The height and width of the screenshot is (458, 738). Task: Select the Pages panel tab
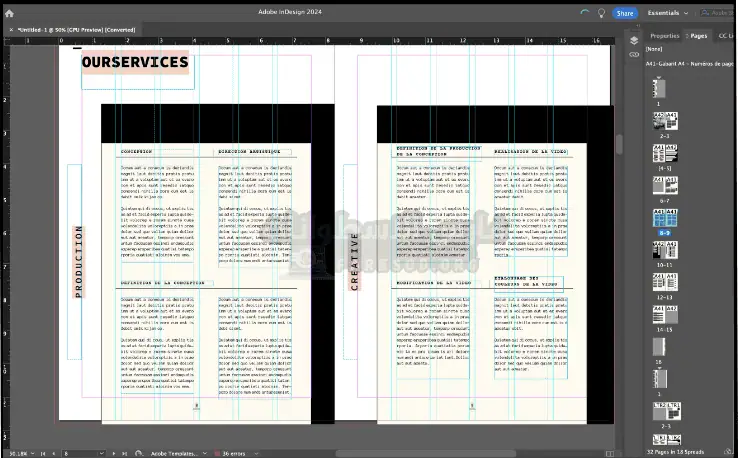pos(698,36)
